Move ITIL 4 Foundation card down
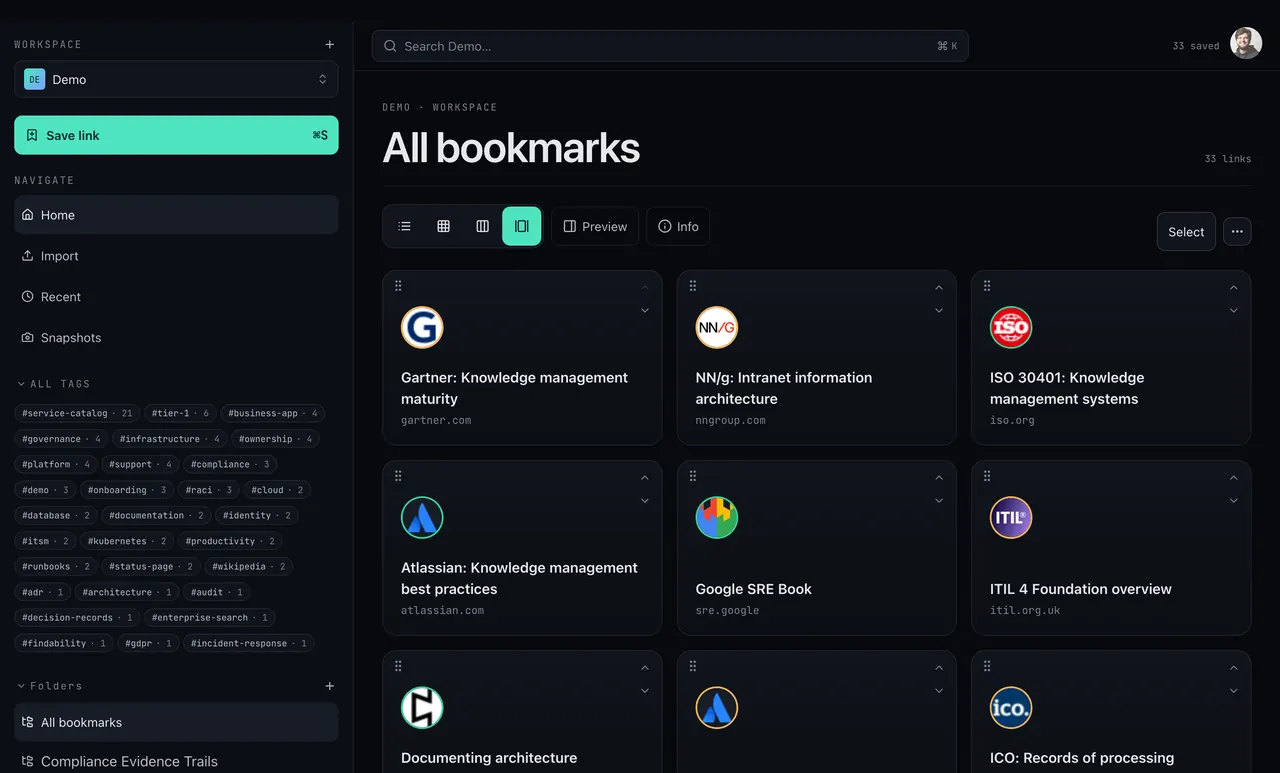Image resolution: width=1280 pixels, height=773 pixels. (1234, 501)
